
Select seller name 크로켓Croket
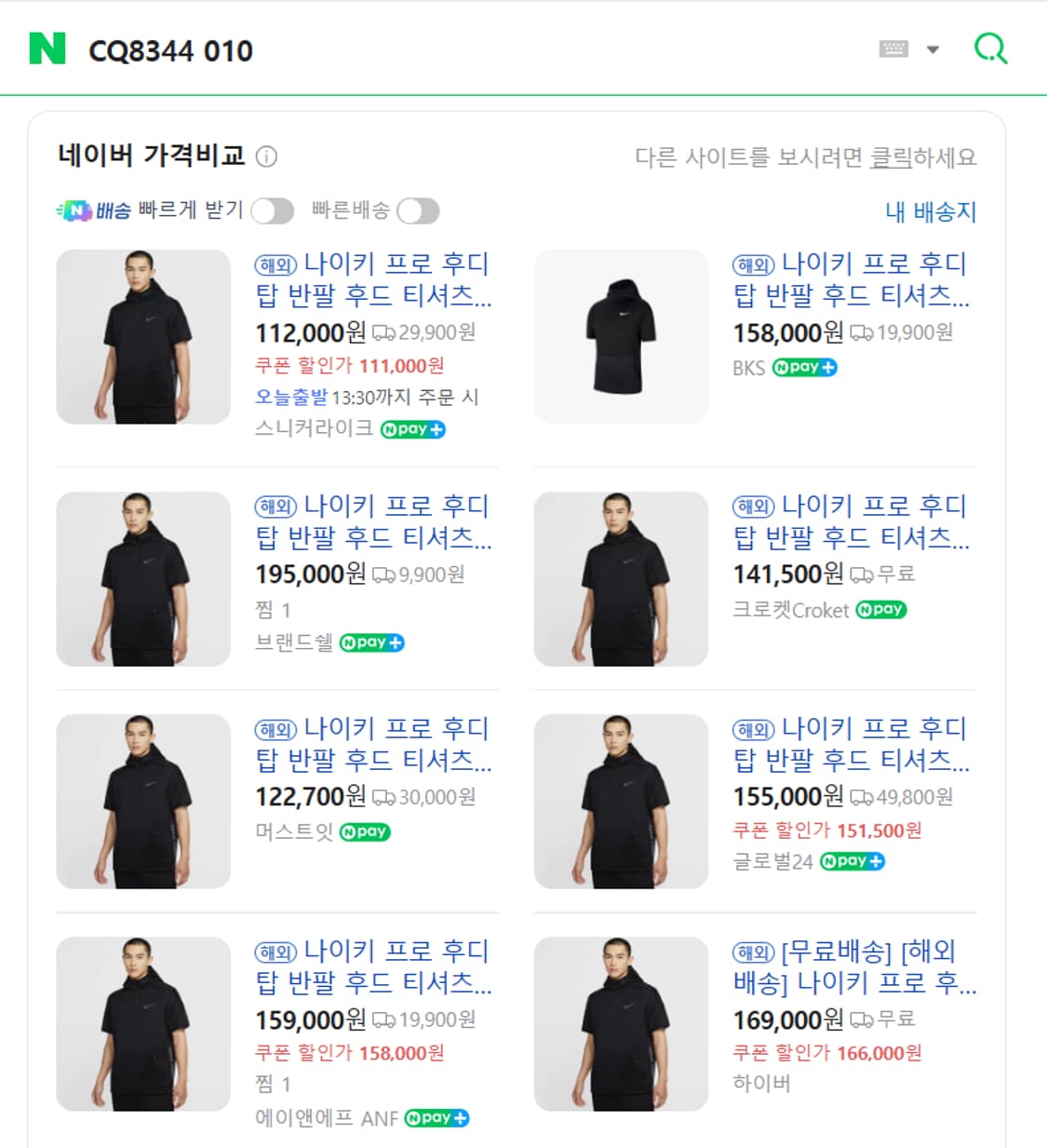point(791,610)
